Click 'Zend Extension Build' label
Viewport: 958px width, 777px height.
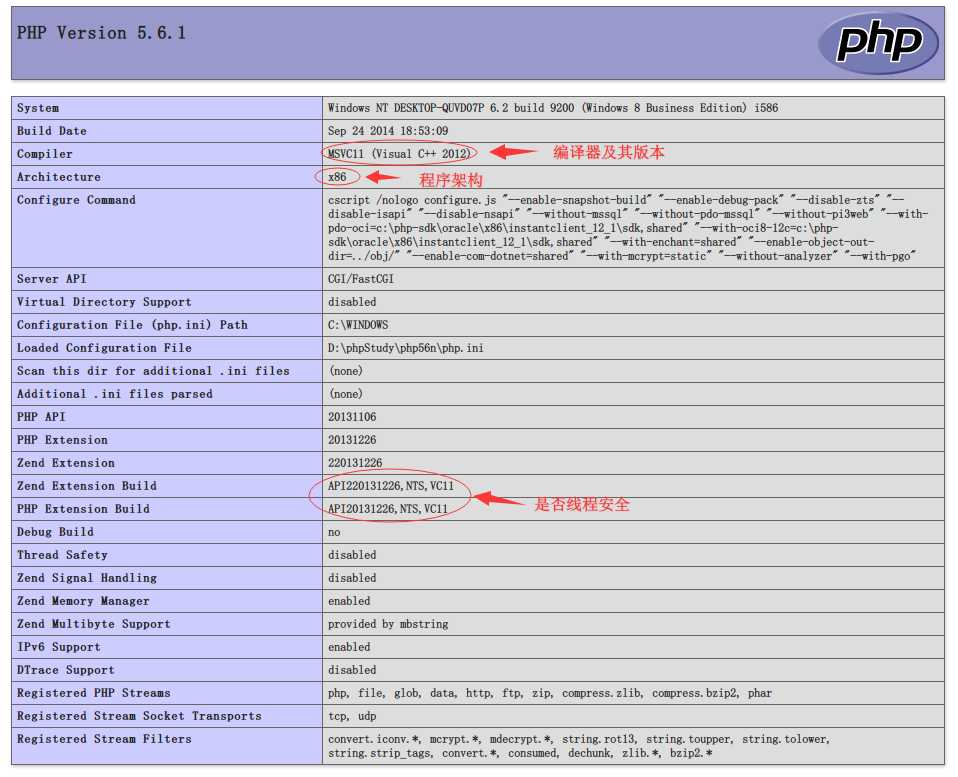coord(87,486)
